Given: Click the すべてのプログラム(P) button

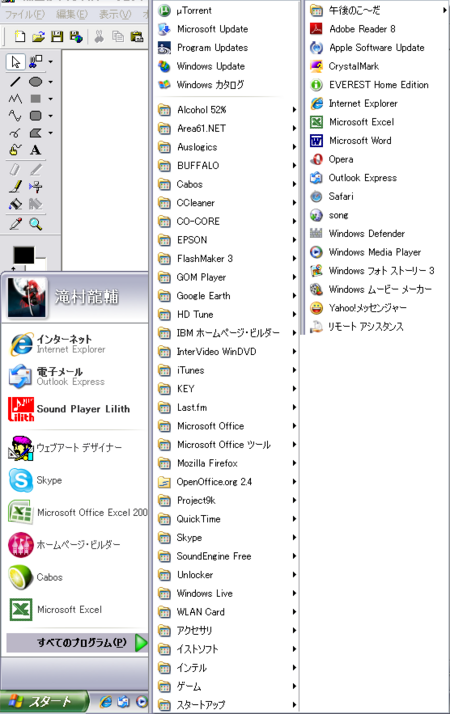Looking at the screenshot, I should click(77, 643).
